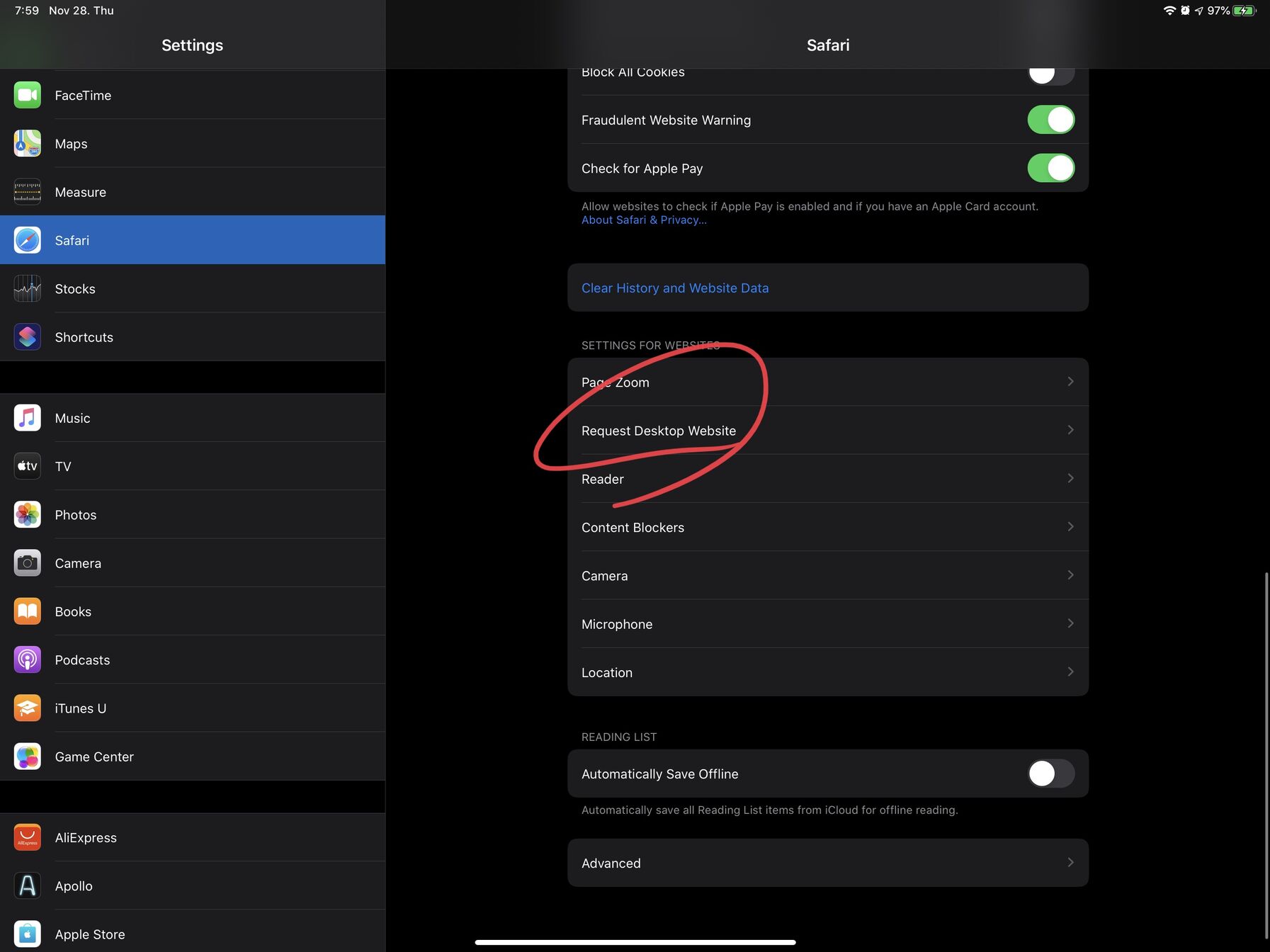Select Music in settings sidebar
This screenshot has width=1270, height=952.
click(193, 418)
